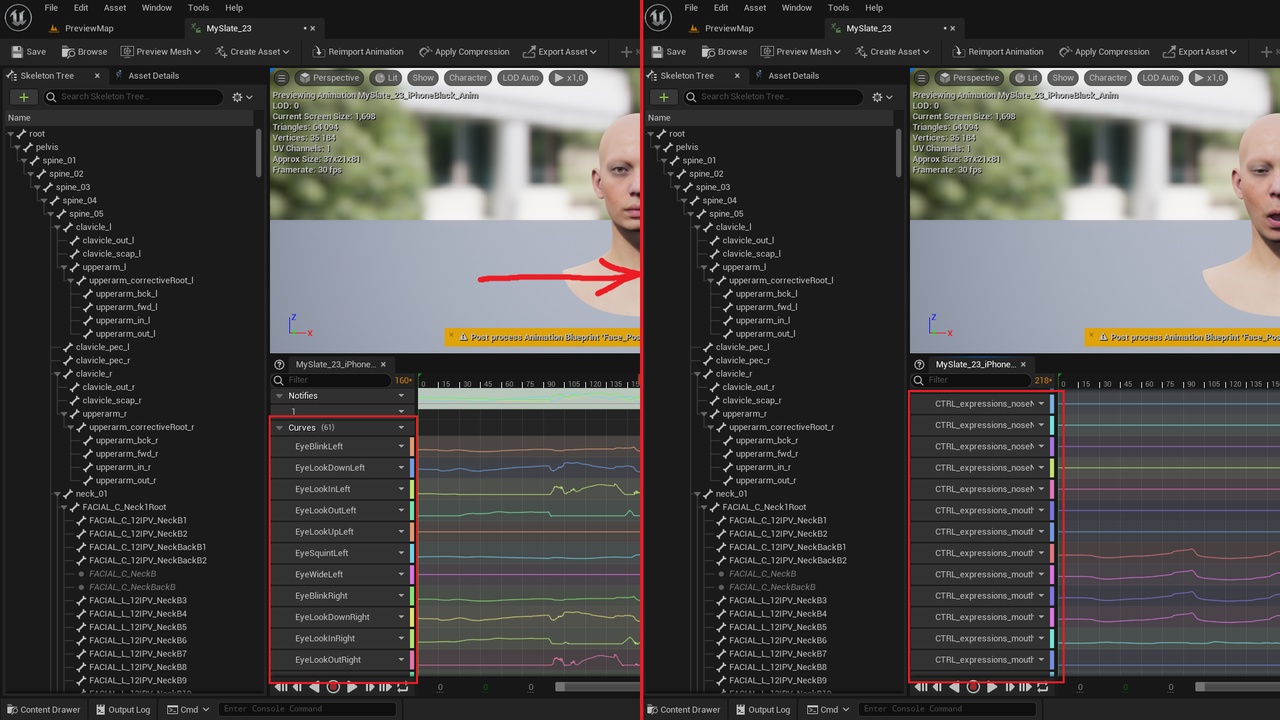
Task: Click Browse in the right window toolbar
Action: tap(724, 52)
